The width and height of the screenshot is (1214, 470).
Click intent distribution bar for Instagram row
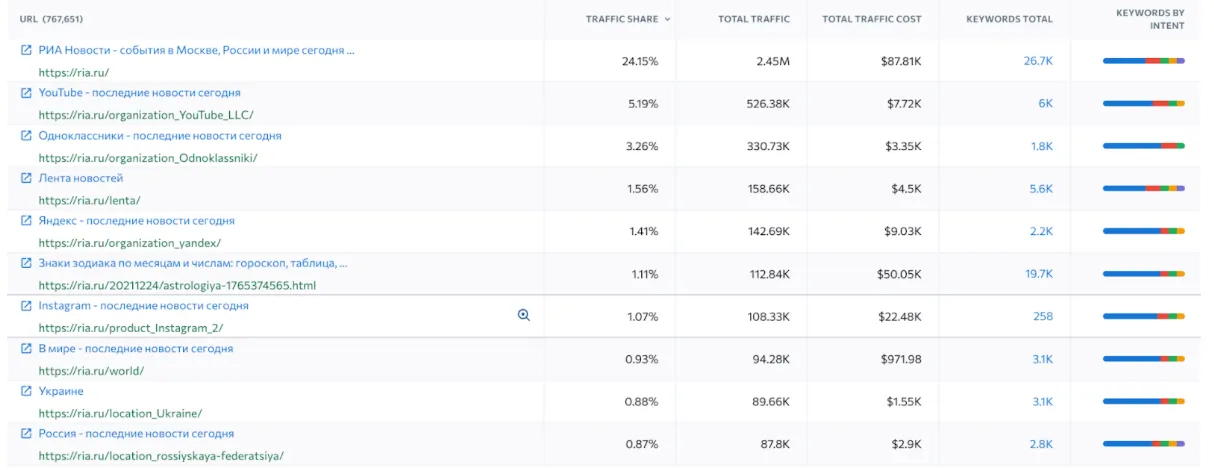[x=1143, y=317]
